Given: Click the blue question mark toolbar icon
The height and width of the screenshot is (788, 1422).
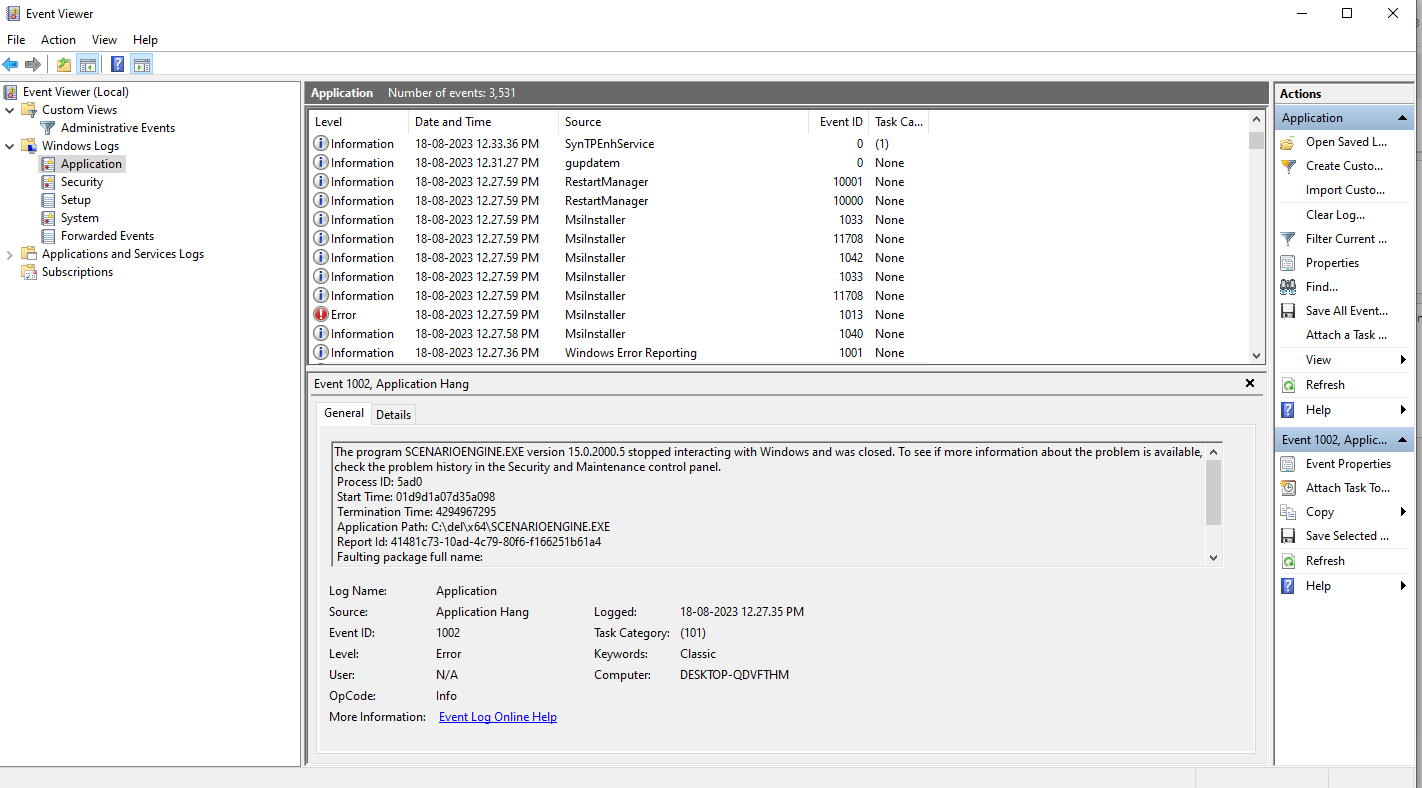Looking at the screenshot, I should coord(117,65).
